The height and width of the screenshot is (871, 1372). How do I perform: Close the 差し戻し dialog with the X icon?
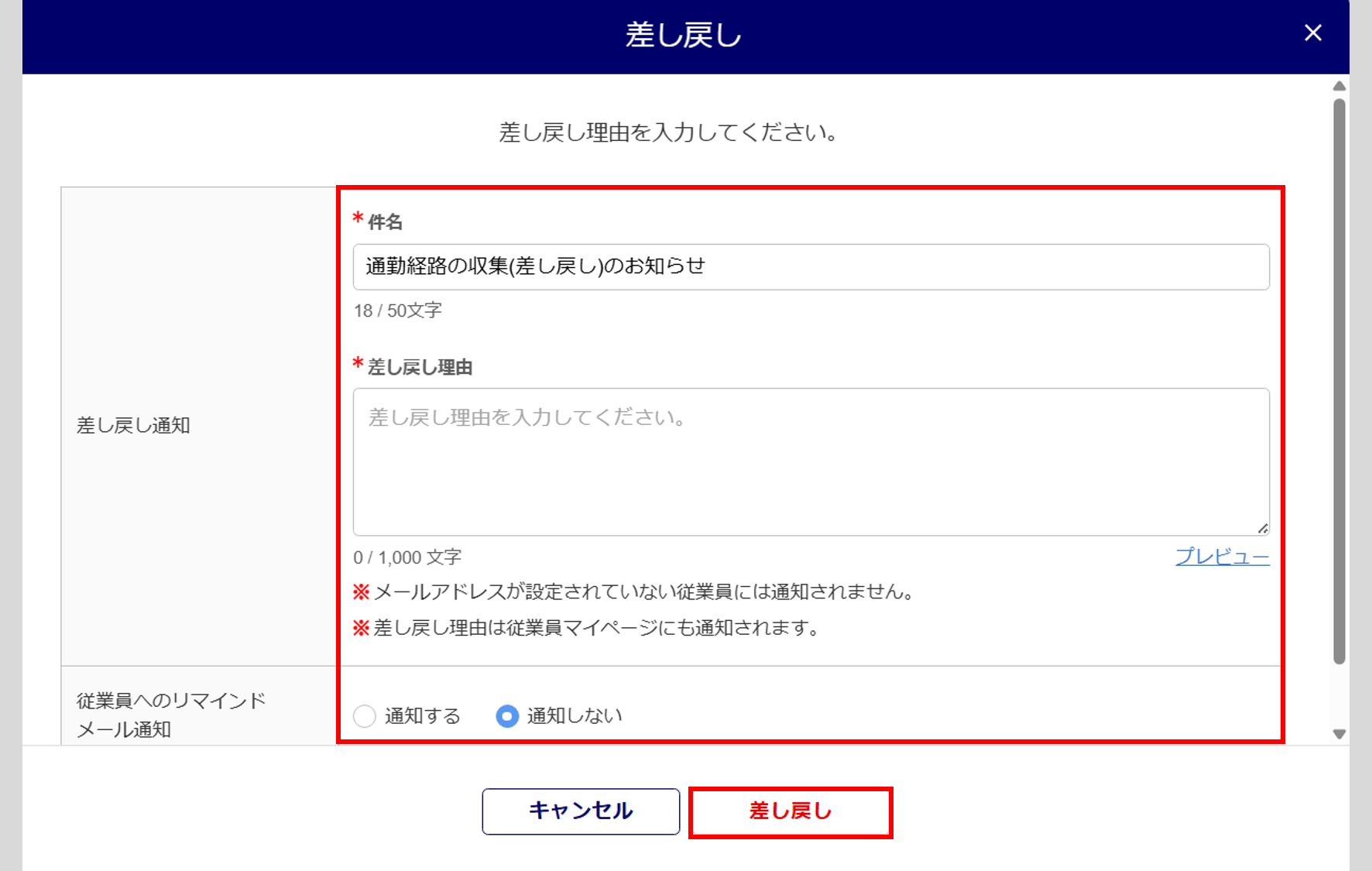coord(1312,33)
